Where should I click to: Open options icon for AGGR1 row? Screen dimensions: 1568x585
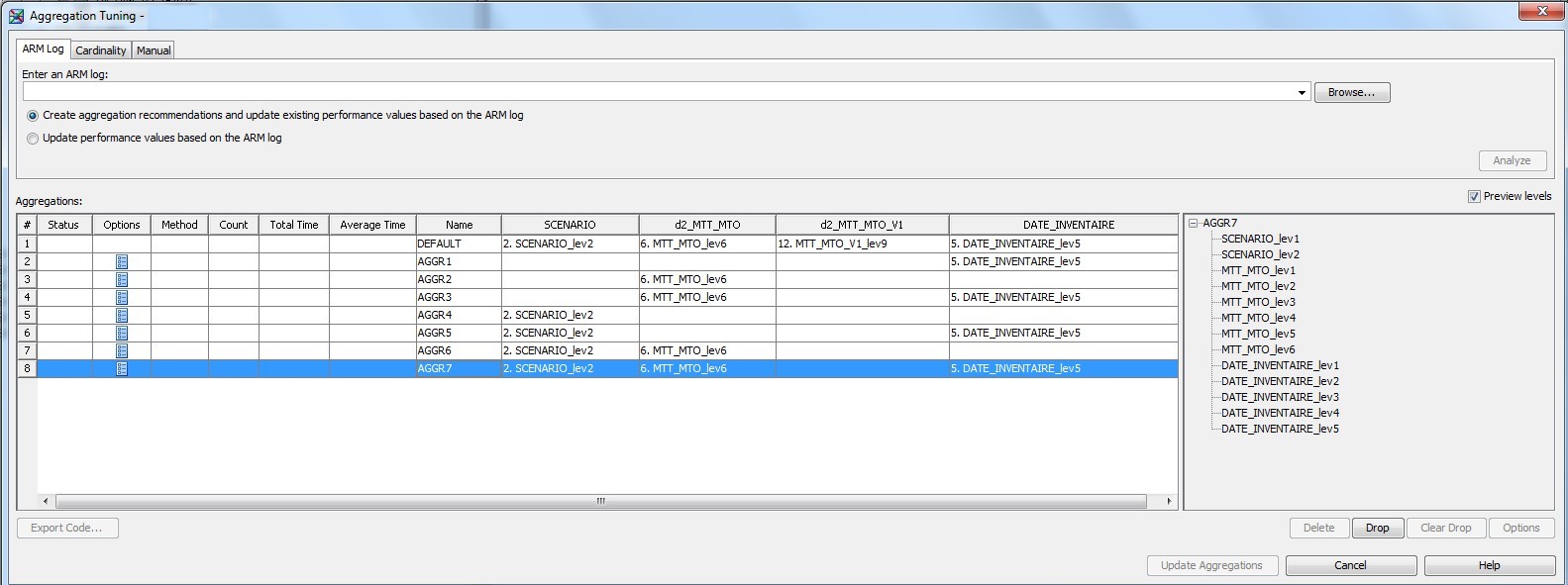(x=122, y=261)
